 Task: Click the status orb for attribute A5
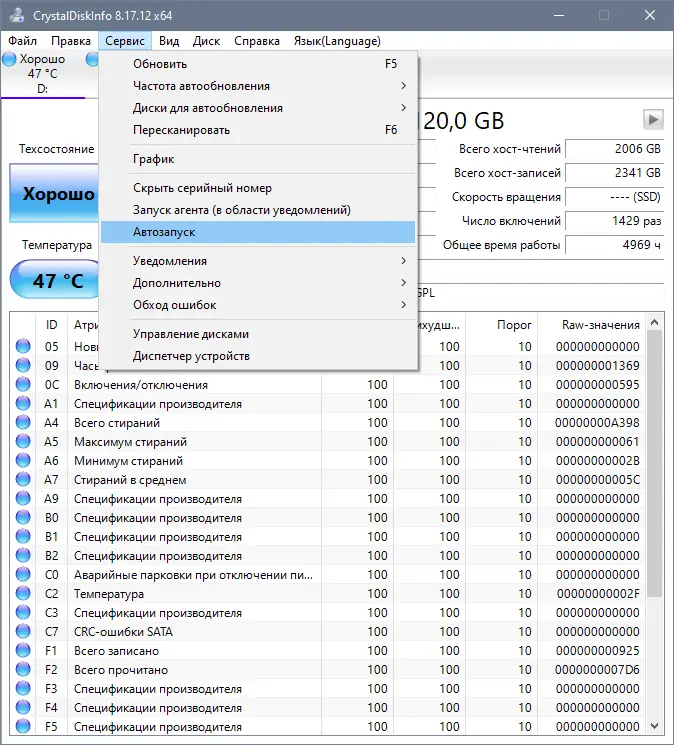(23, 441)
